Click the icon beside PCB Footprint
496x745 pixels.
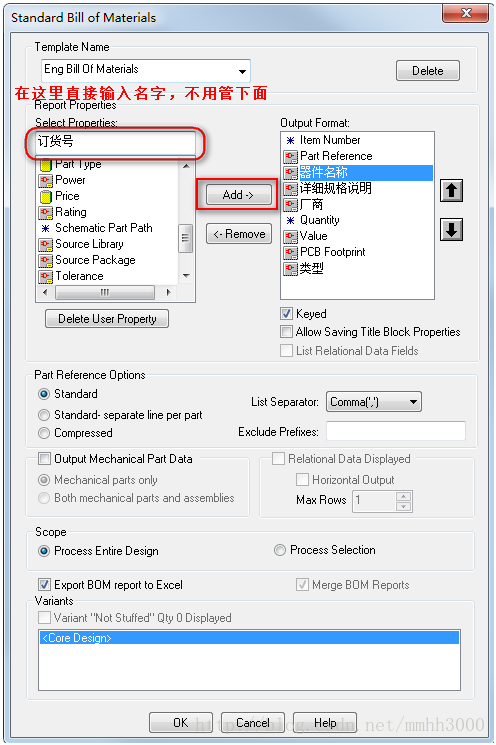pyautogui.click(x=290, y=252)
